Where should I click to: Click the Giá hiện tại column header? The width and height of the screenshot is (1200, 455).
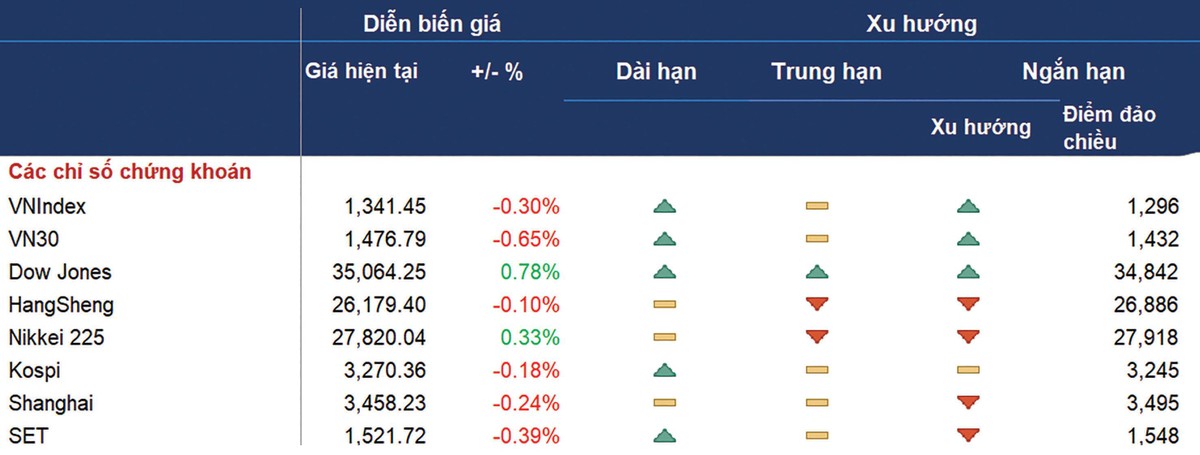(x=362, y=72)
